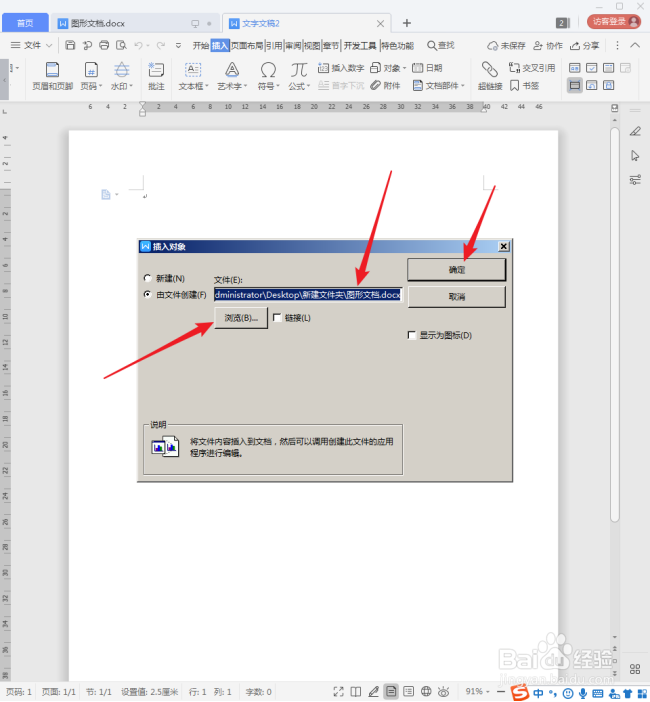Click the Save icon in quick toolbar

[x=70, y=45]
